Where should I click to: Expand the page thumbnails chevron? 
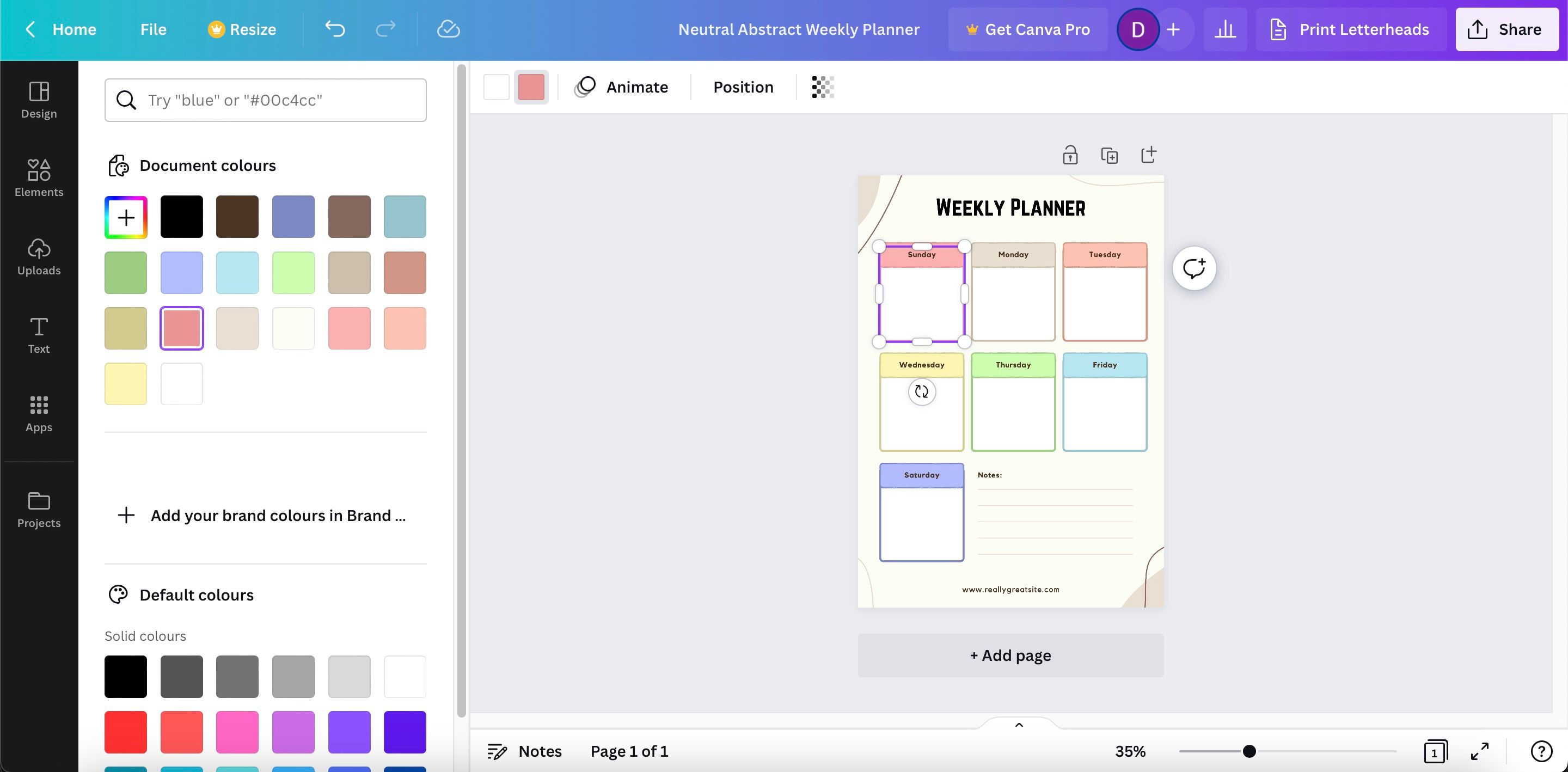[1019, 725]
